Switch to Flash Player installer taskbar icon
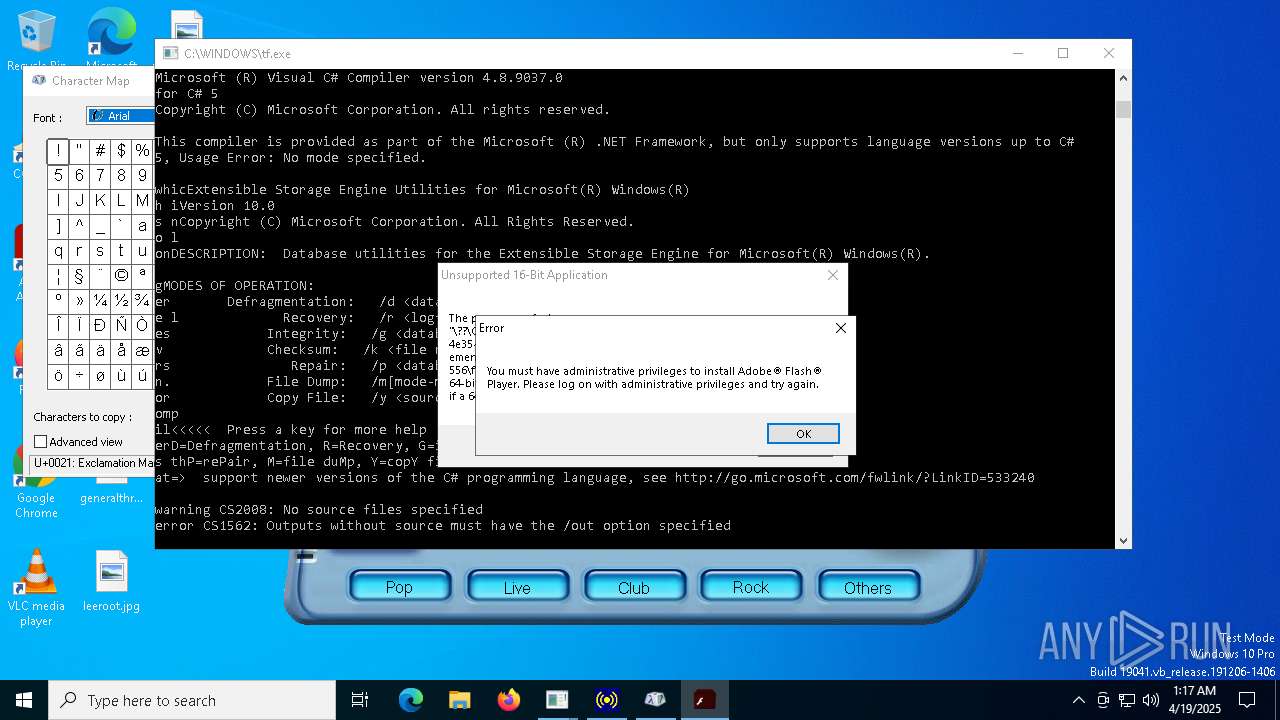This screenshot has height=720, width=1280. tap(704, 700)
